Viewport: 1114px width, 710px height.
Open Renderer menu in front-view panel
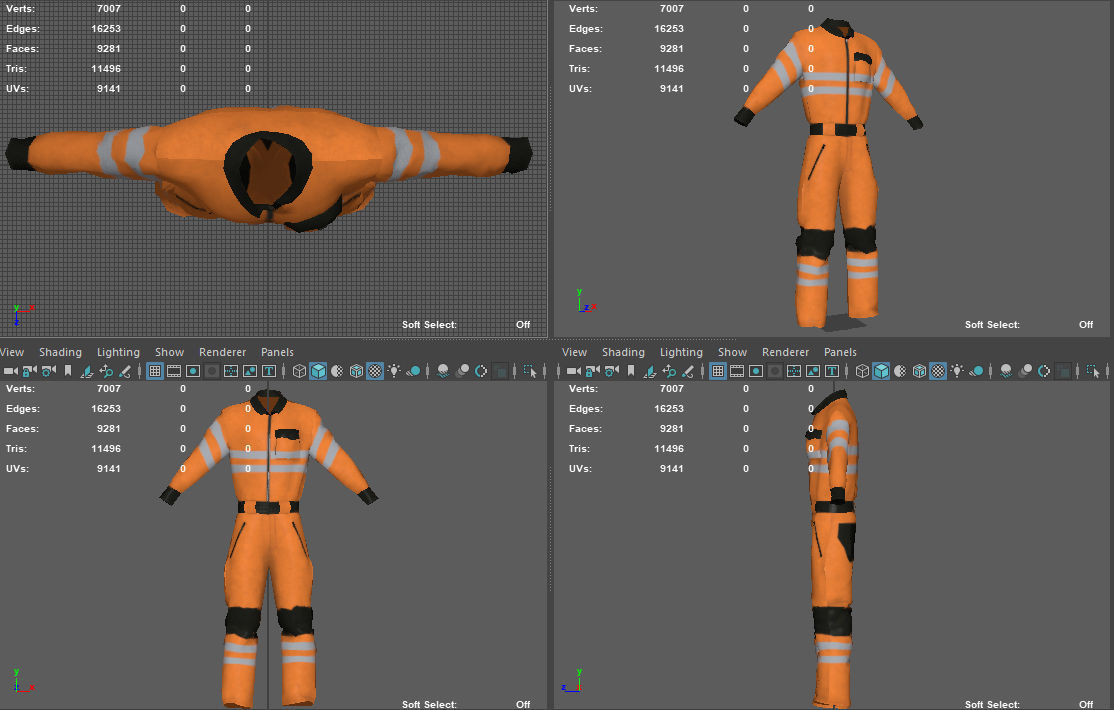pyautogui.click(x=222, y=353)
